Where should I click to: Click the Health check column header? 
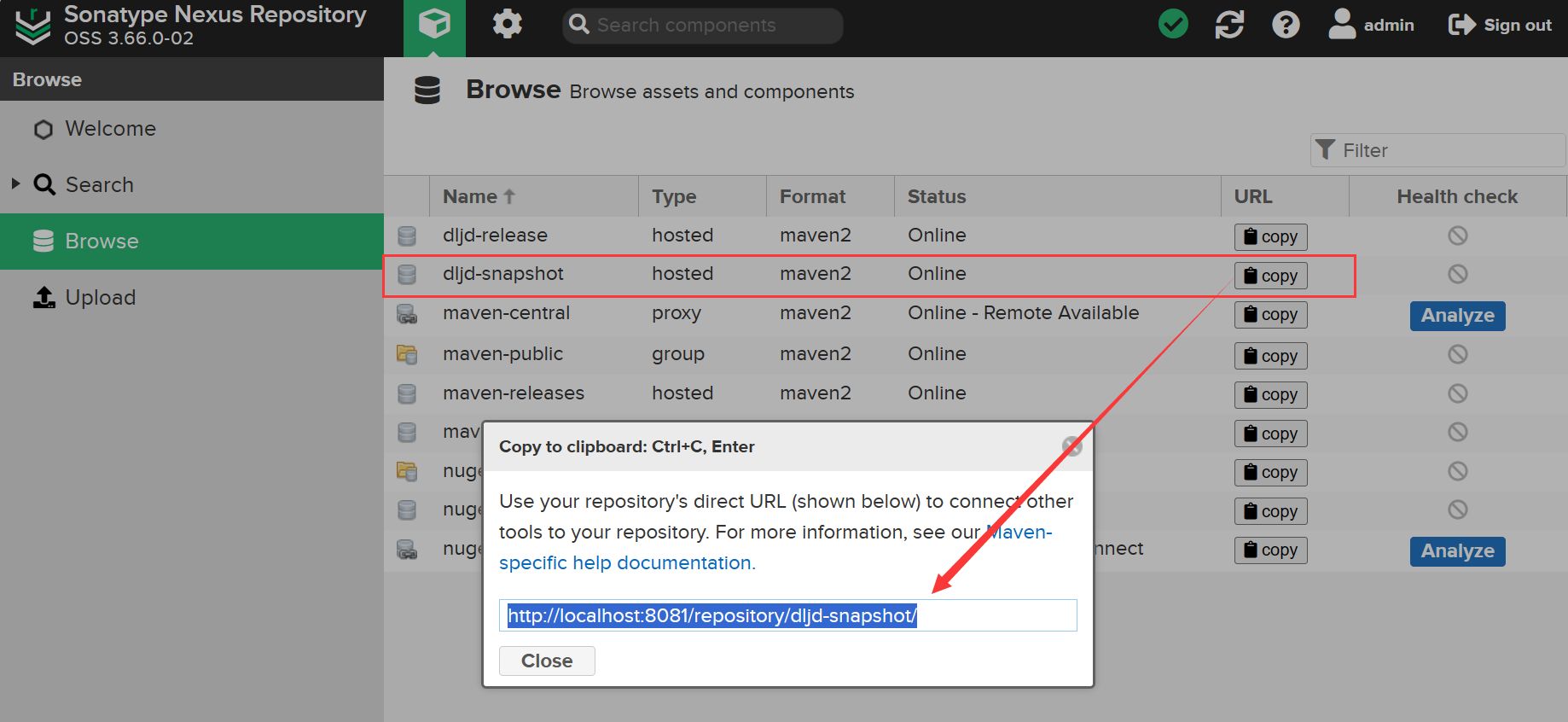(1457, 196)
